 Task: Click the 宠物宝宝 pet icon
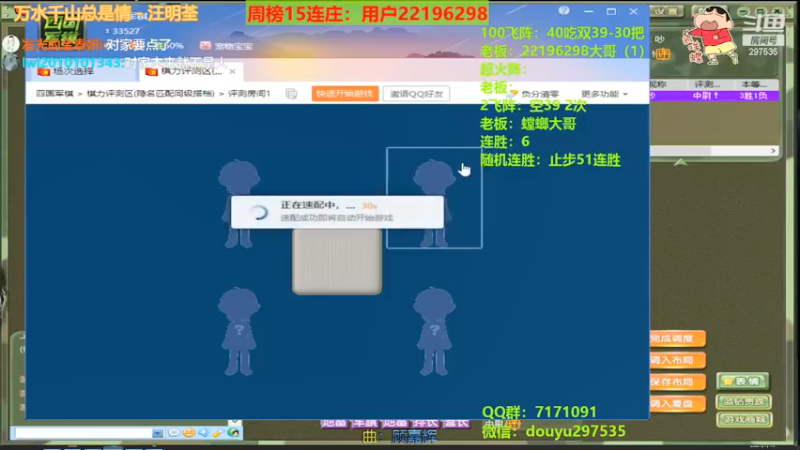tap(205, 46)
